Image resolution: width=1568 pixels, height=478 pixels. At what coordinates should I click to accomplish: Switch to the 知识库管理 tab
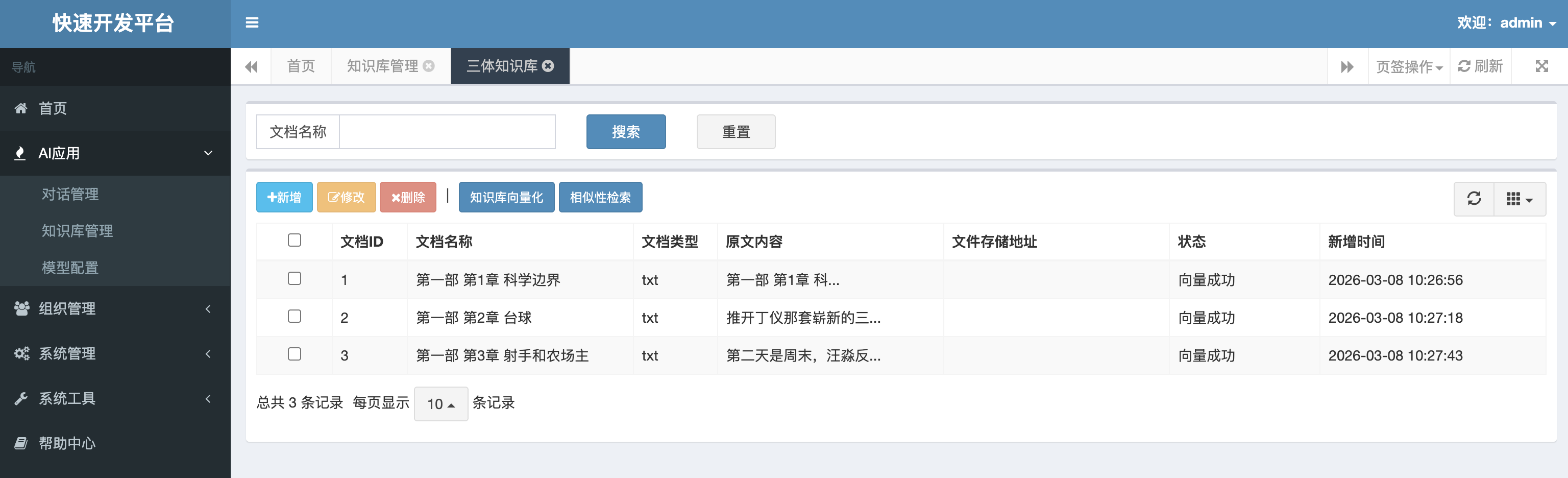pyautogui.click(x=383, y=66)
